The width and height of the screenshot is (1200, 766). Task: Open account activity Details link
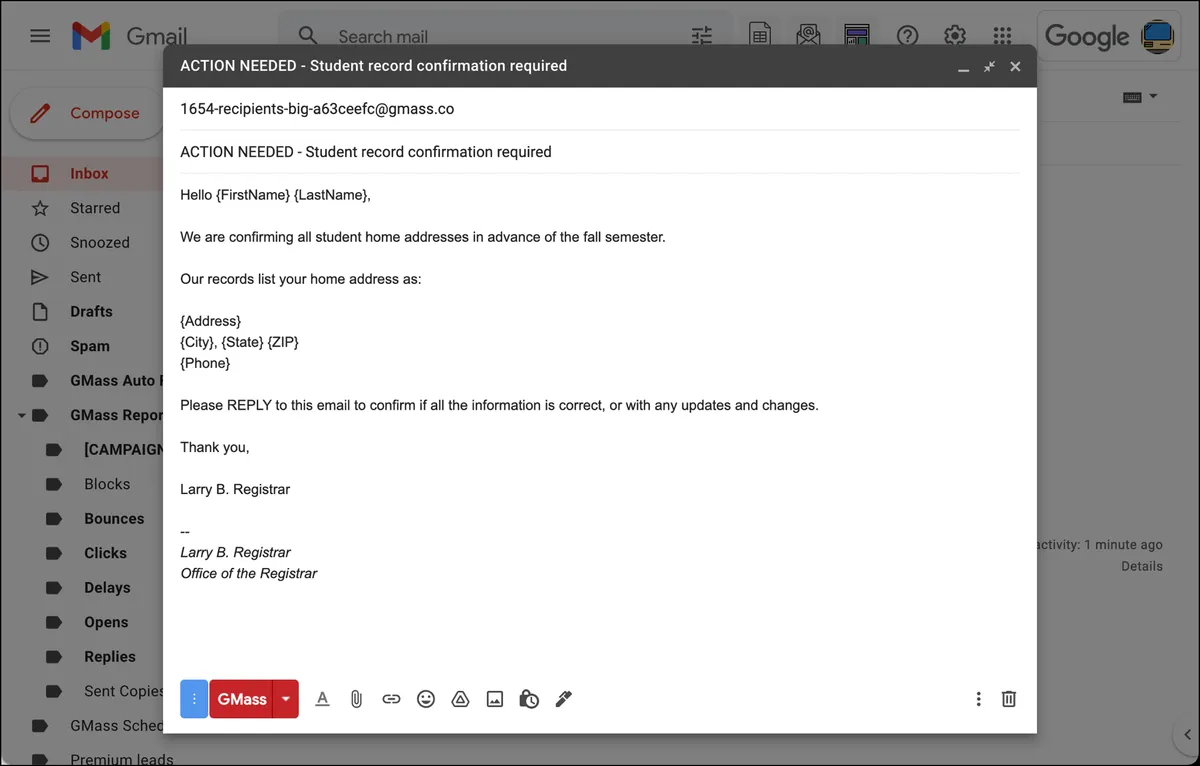pos(1142,566)
